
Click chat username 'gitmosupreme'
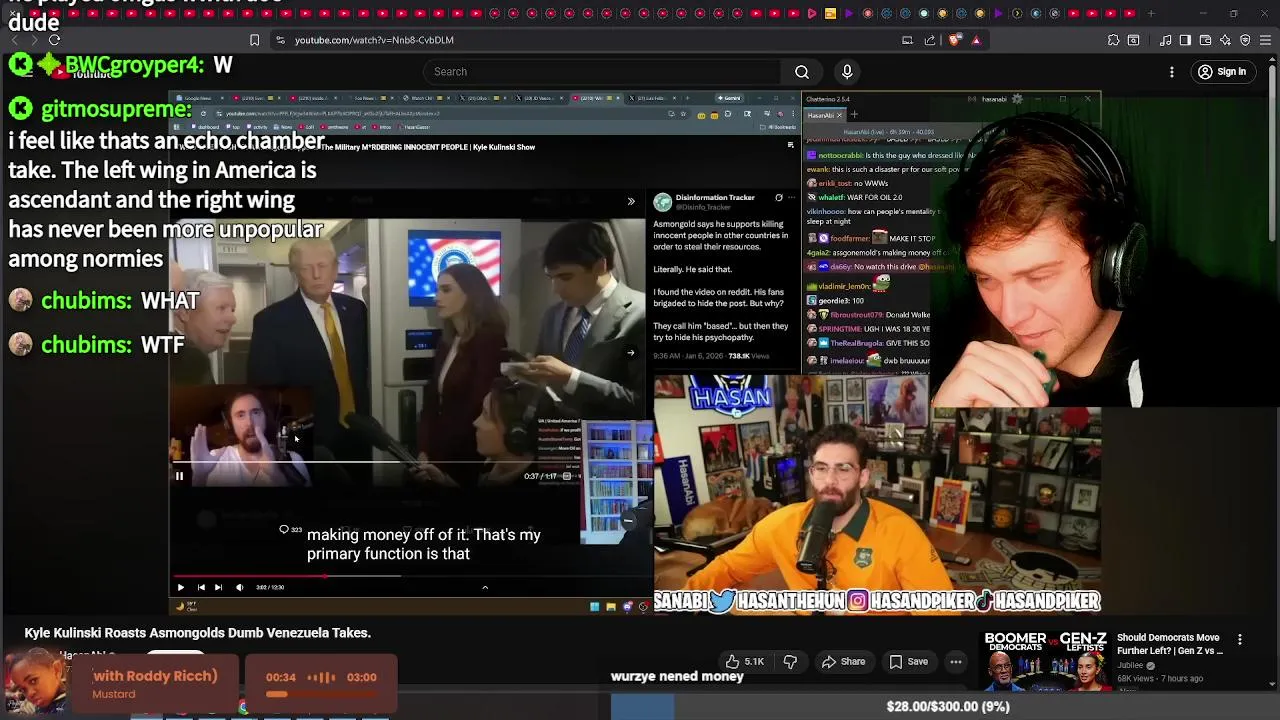(x=116, y=109)
